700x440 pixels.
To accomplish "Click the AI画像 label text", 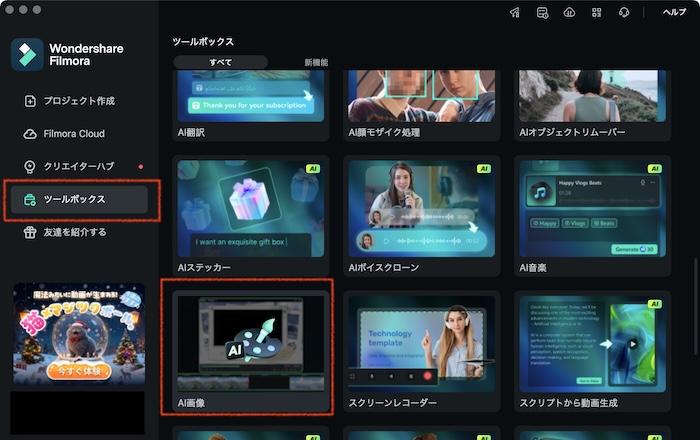I will (192, 403).
